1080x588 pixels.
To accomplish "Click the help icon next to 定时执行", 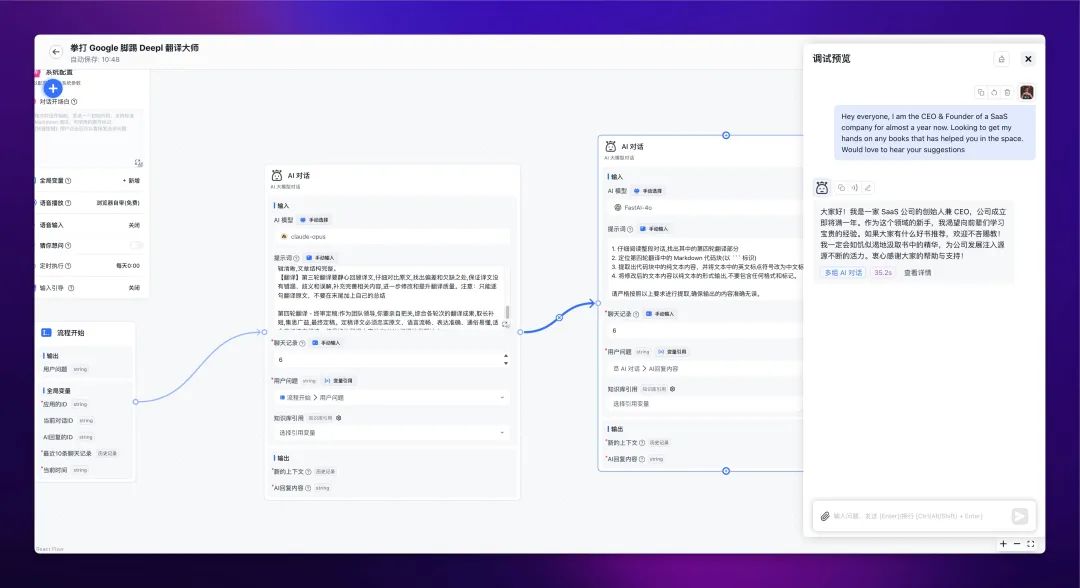I will pyautogui.click(x=68, y=266).
